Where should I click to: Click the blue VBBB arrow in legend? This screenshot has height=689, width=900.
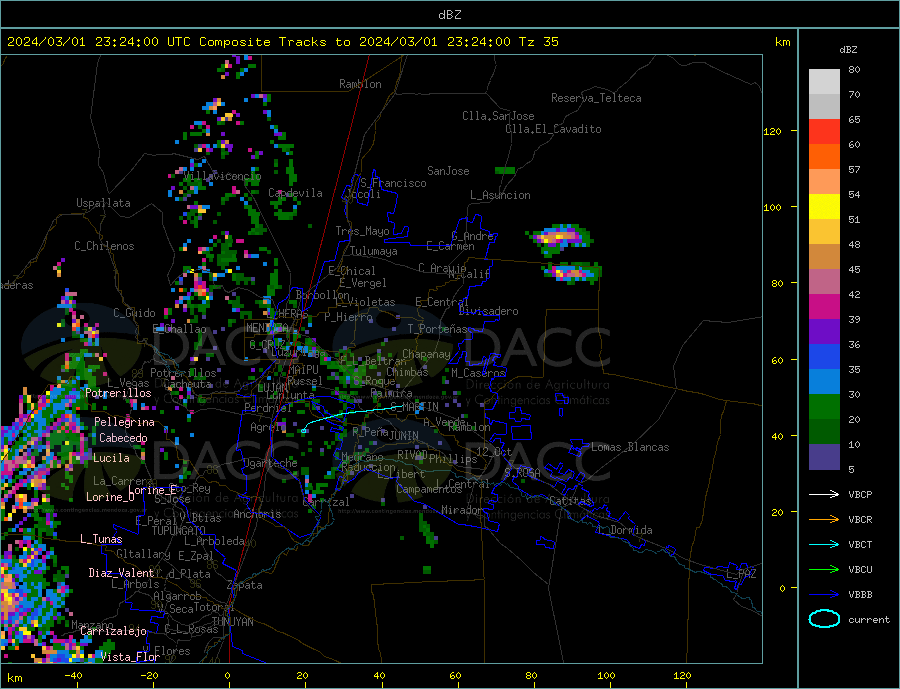pyautogui.click(x=824, y=595)
